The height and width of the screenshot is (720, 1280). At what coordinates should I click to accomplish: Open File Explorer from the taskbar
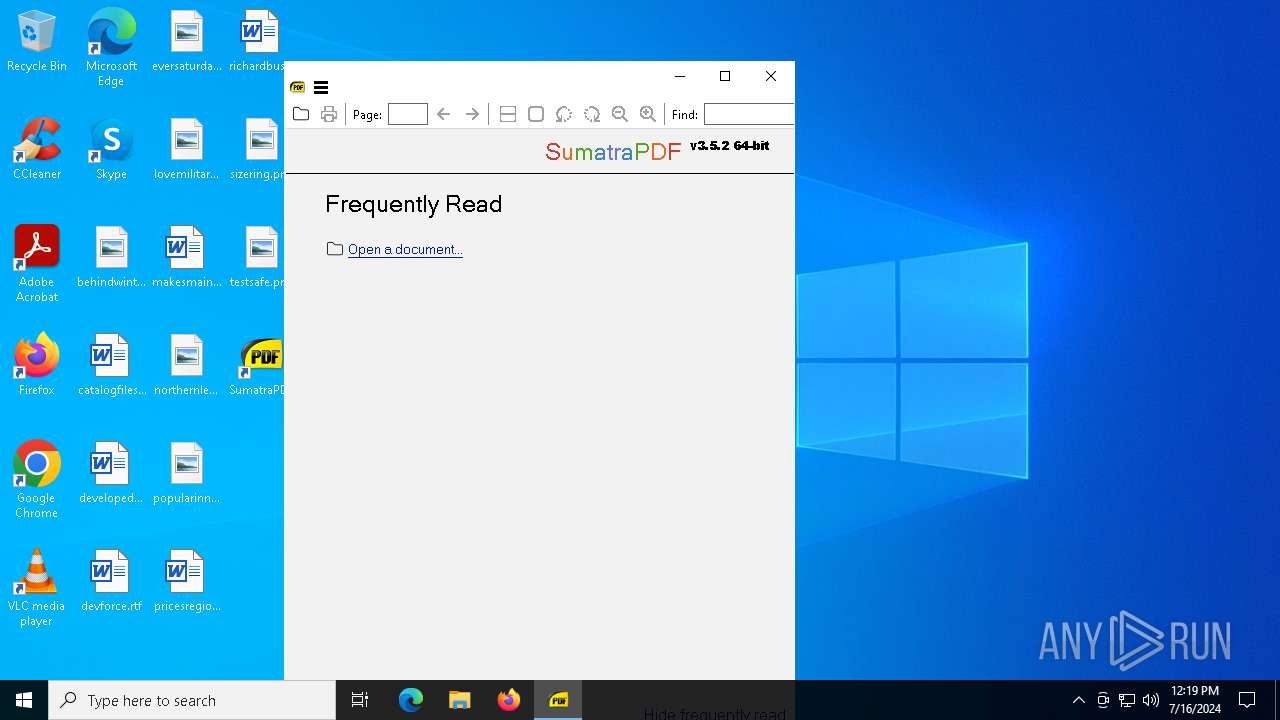(459, 700)
